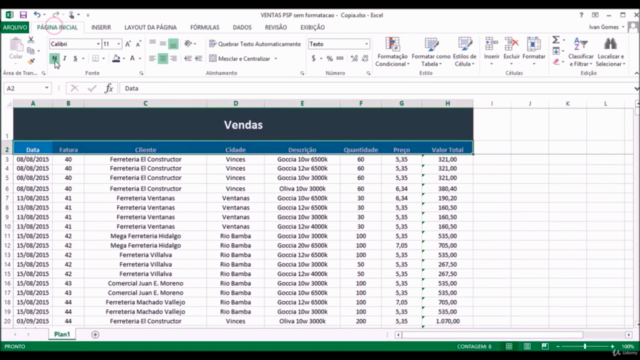Open Formatar como Tabela dropdown

click(x=431, y=51)
